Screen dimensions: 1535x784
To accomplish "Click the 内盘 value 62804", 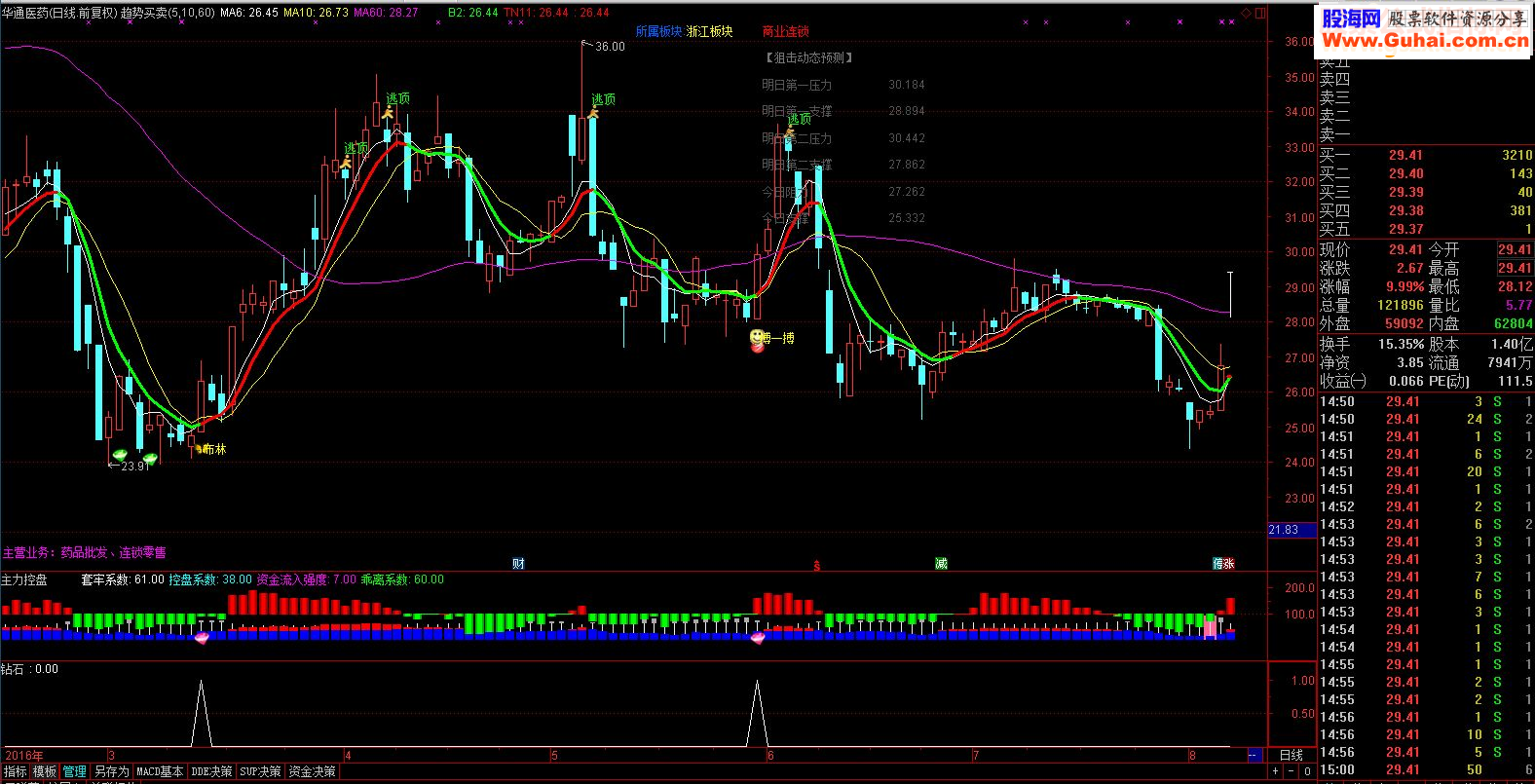I will point(1513,323).
